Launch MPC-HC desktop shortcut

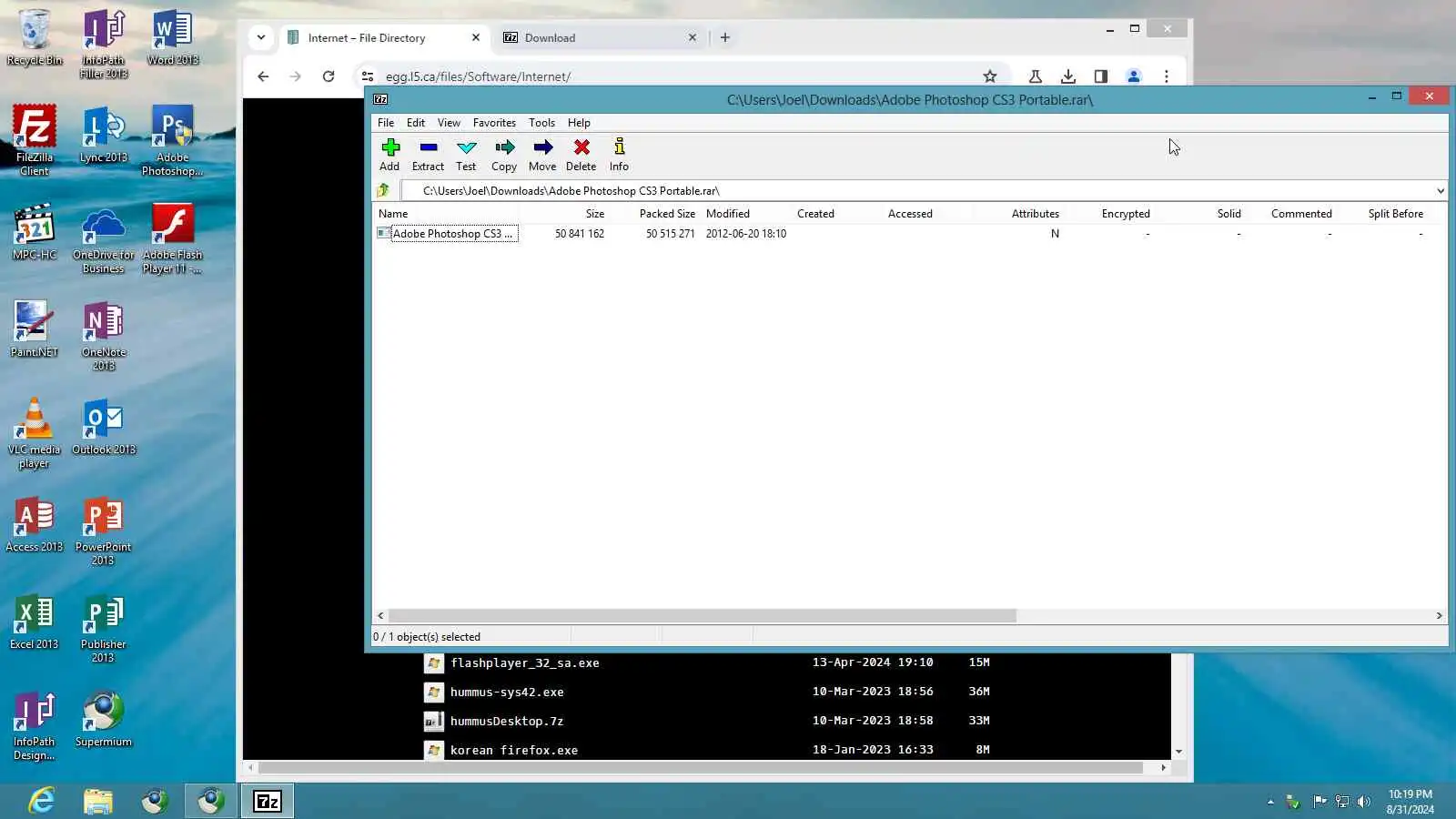pyautogui.click(x=35, y=231)
